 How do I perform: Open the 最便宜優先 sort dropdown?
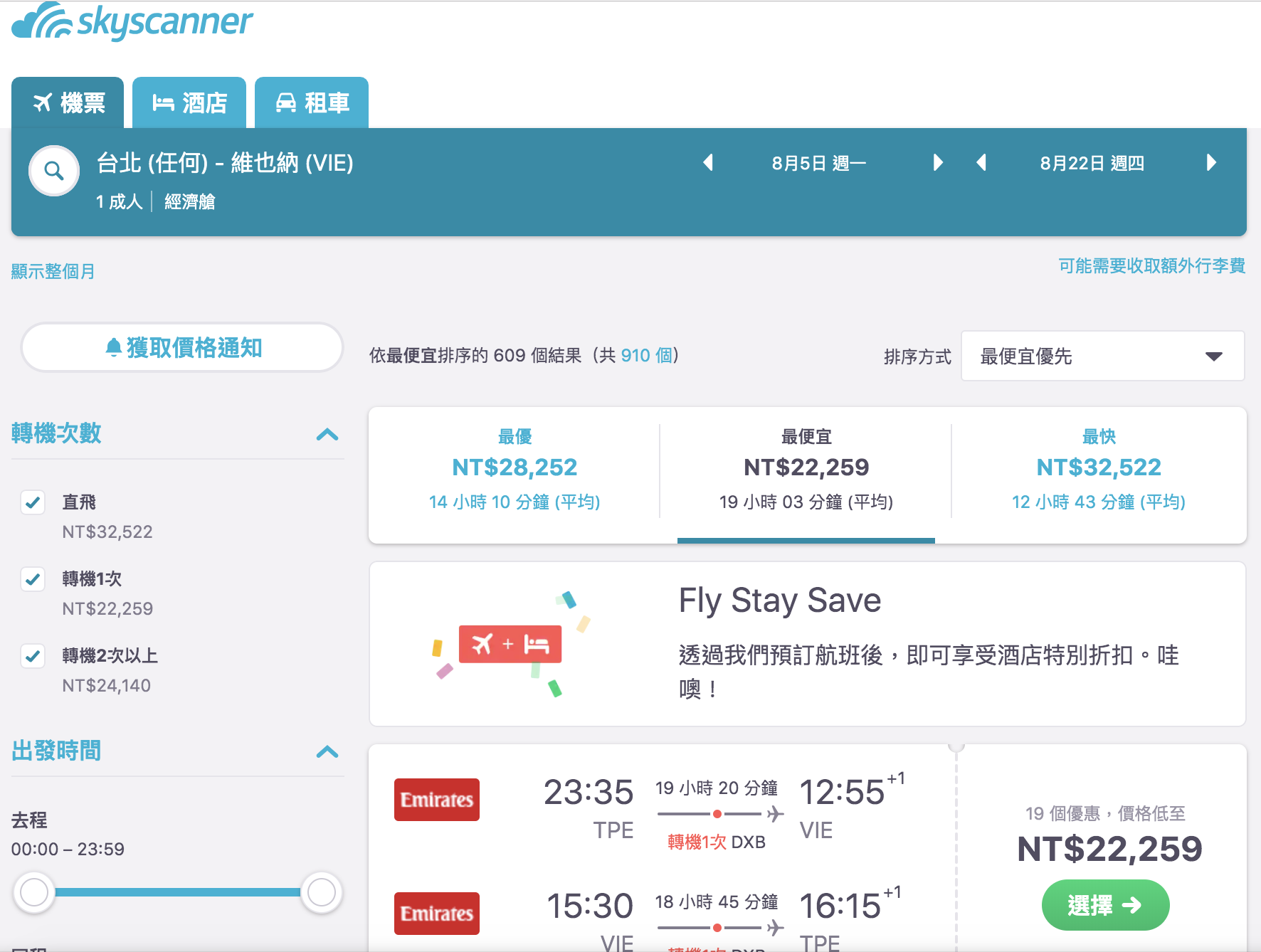[x=1102, y=356]
